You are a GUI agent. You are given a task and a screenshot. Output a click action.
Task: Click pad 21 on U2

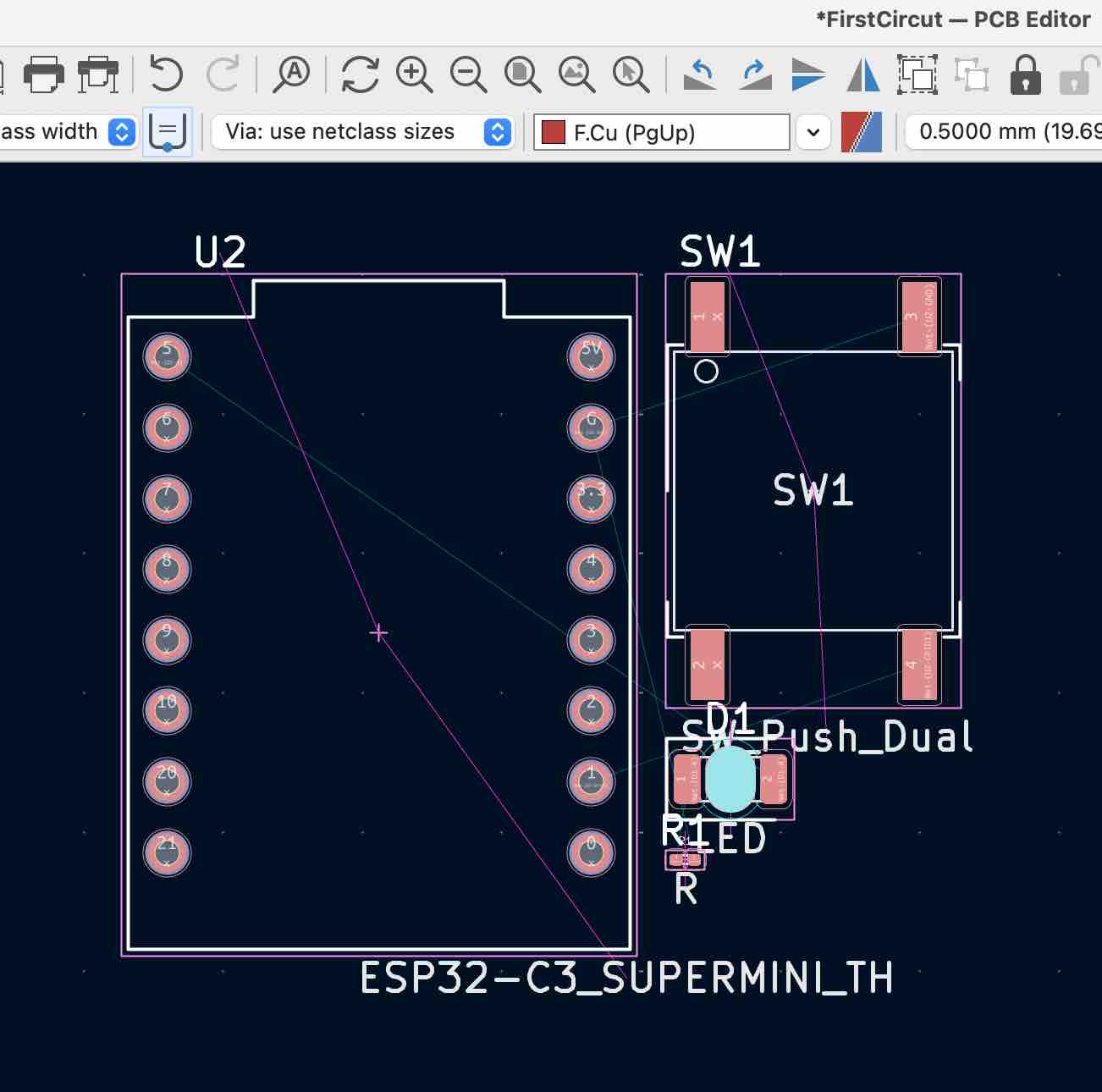coord(168,852)
